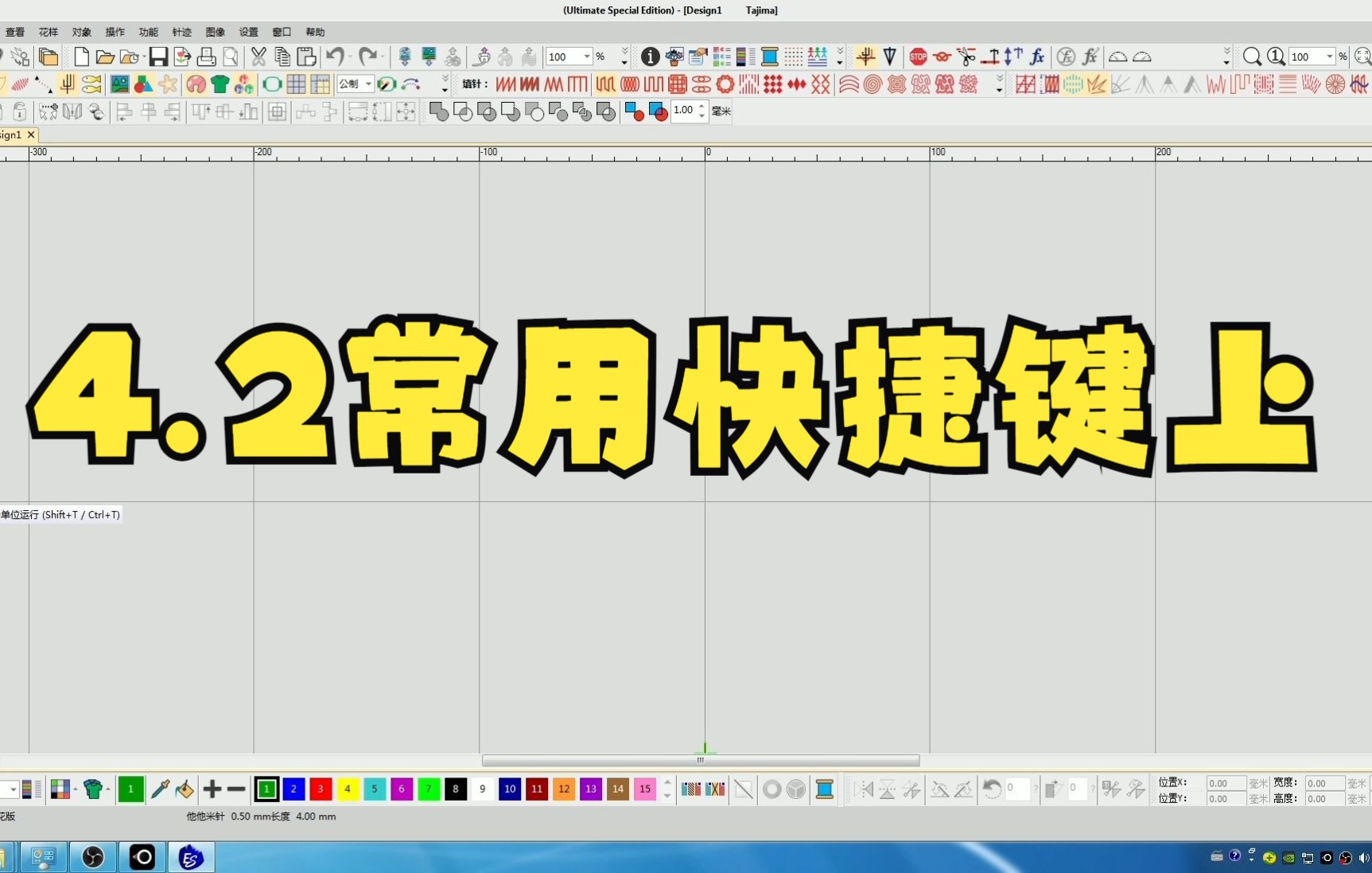Screen dimensions: 1372x873
Task: Open the 针迹 menu
Action: pos(182,32)
